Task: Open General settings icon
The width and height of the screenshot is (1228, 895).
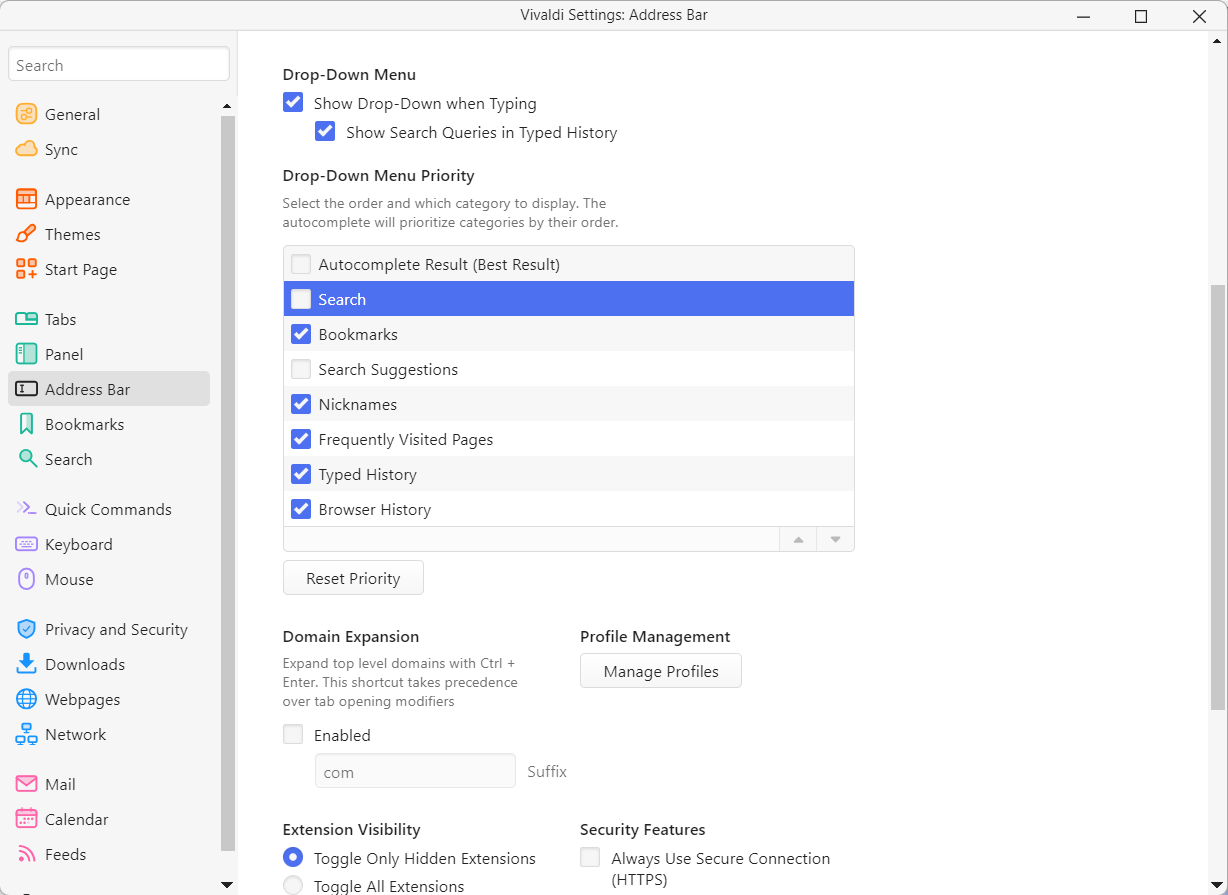Action: [x=27, y=114]
